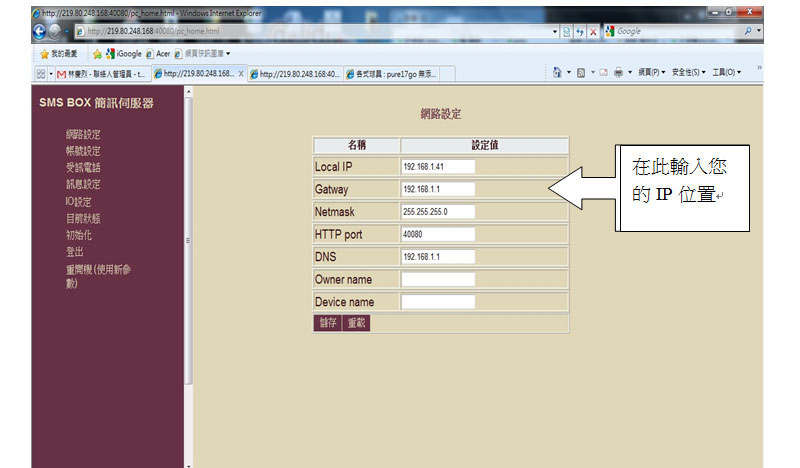Click the Home icon in command bar
Screen dimensions: 800x468
[x=557, y=72]
